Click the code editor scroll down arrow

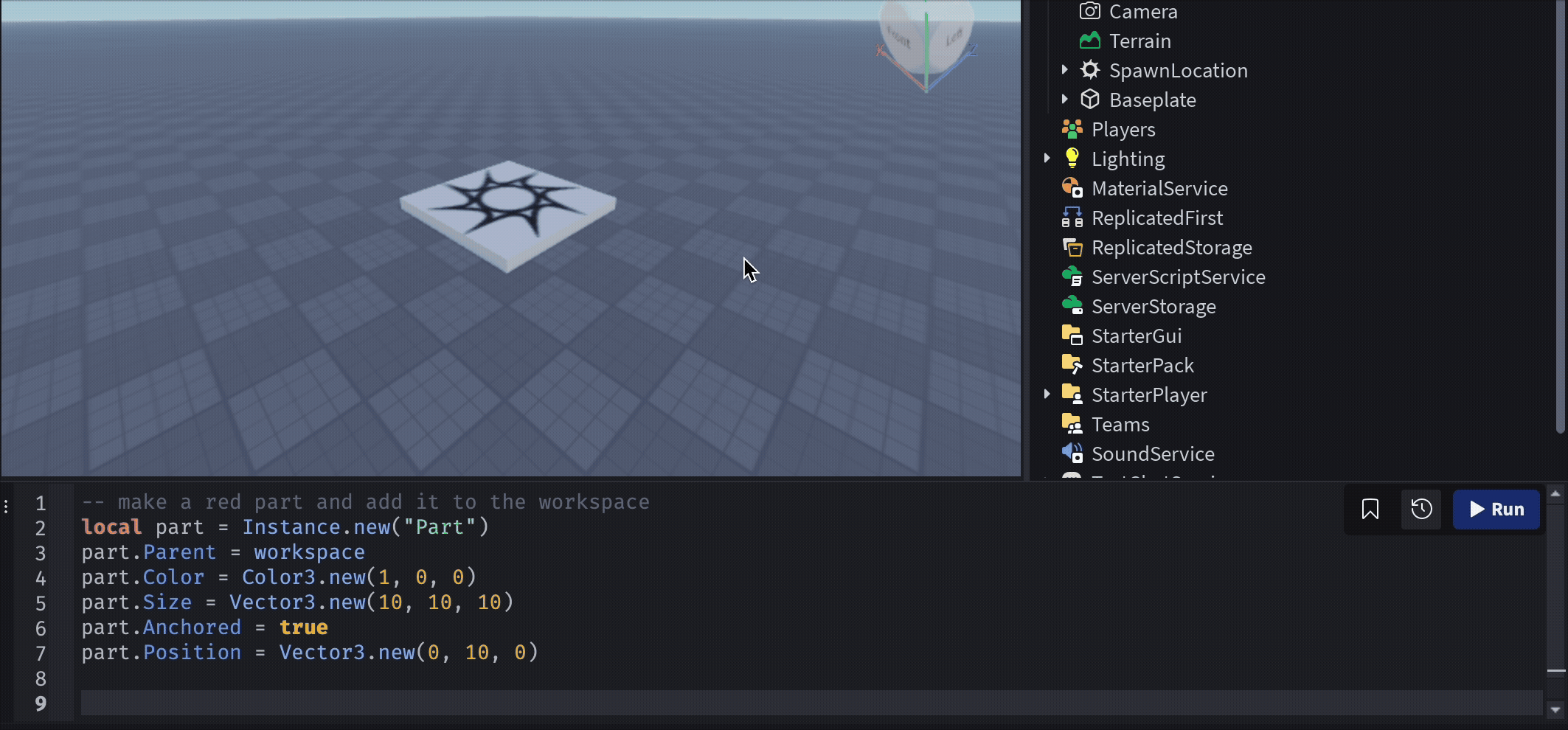1555,710
